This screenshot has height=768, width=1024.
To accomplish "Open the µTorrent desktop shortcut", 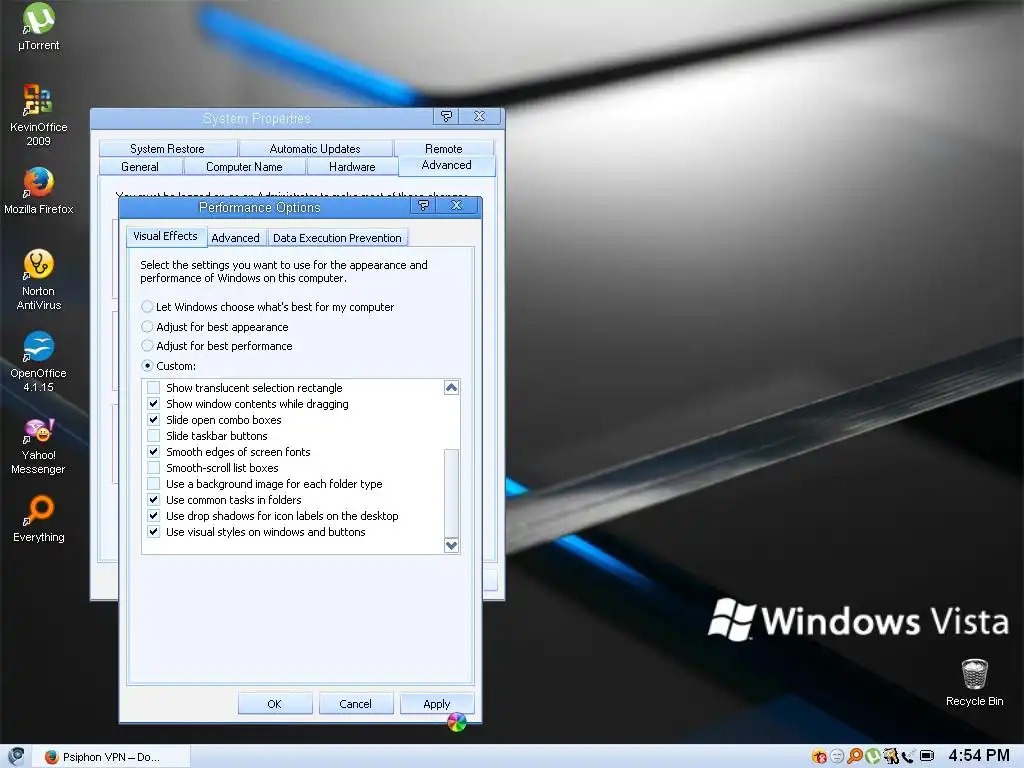I will [x=39, y=27].
